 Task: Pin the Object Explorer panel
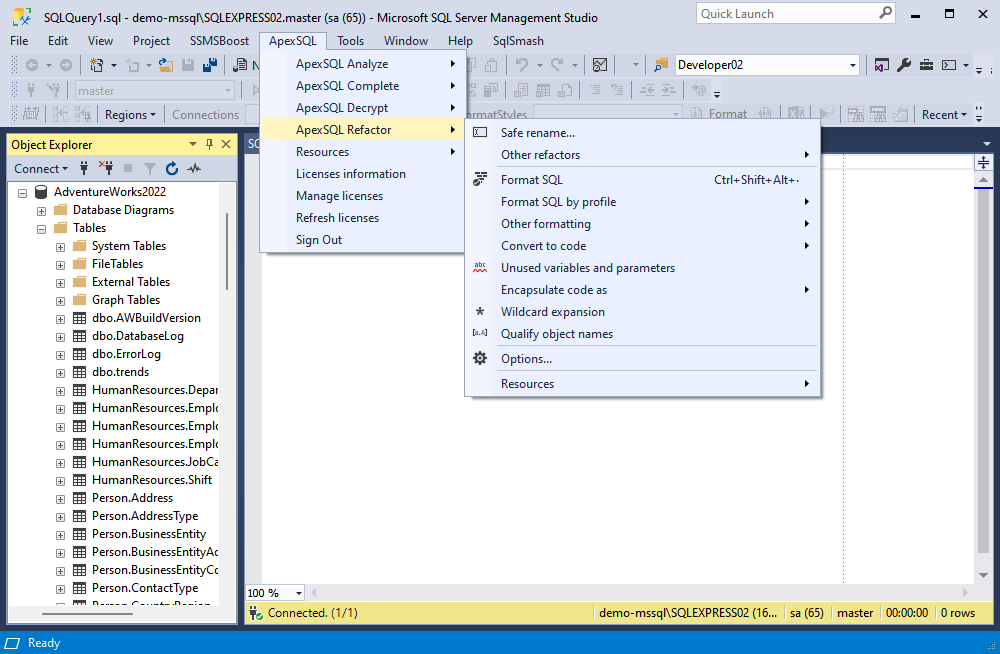tap(209, 144)
